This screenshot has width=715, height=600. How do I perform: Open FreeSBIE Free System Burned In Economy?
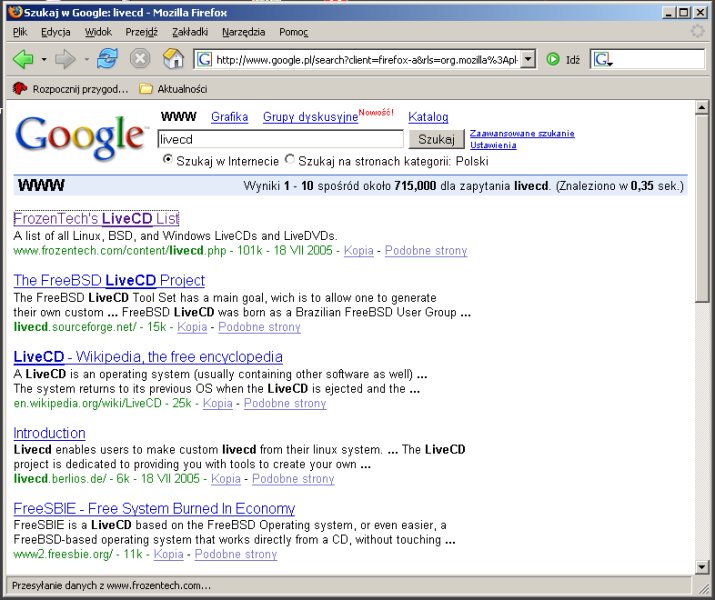point(154,508)
